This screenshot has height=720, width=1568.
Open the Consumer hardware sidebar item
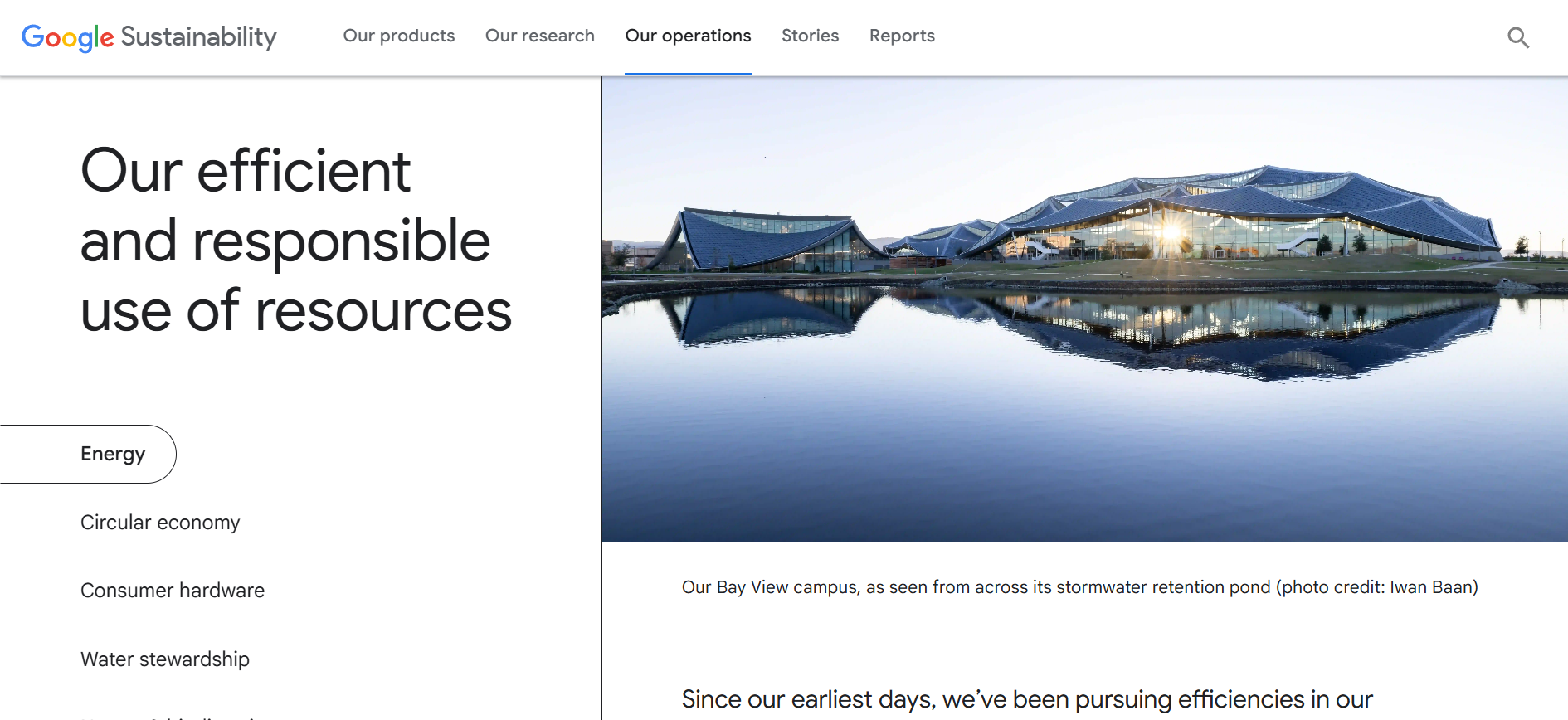click(x=173, y=591)
